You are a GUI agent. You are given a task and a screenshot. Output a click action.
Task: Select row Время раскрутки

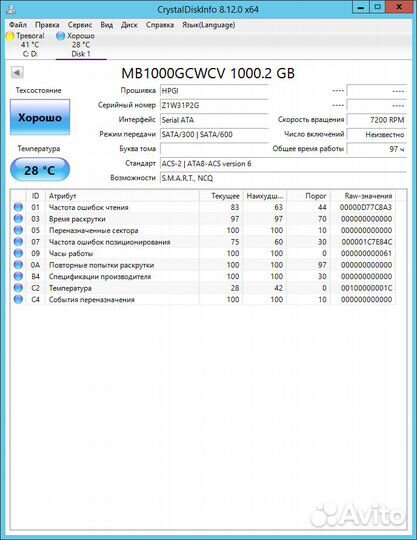(x=204, y=219)
